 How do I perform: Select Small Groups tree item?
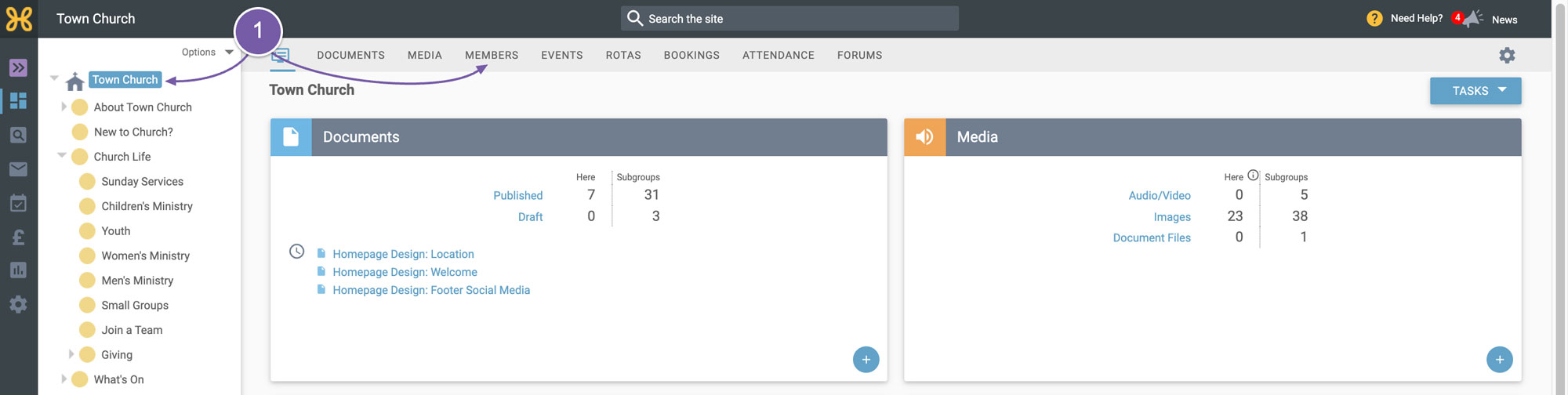coord(135,305)
